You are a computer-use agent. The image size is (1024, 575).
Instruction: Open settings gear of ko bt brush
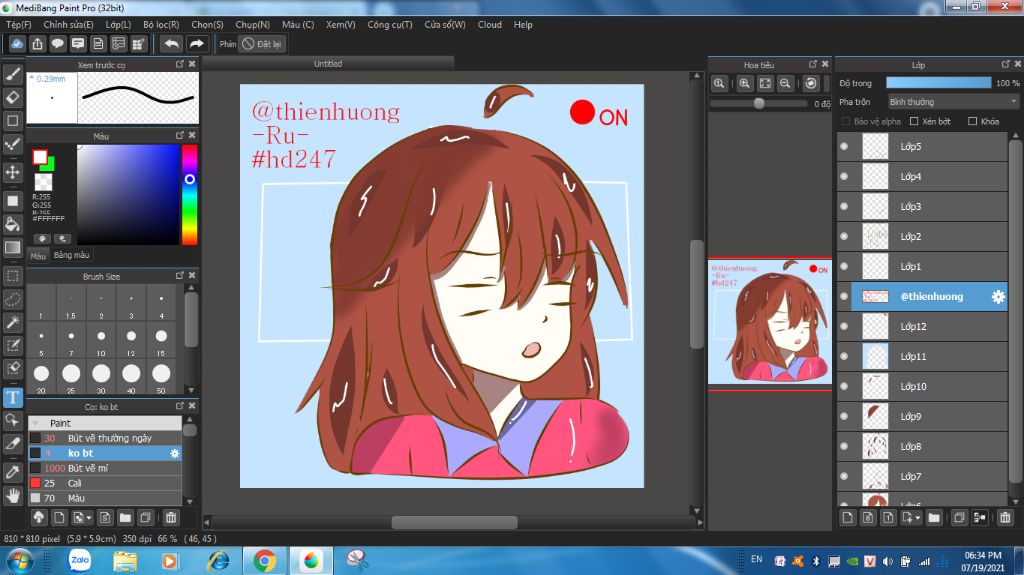click(x=174, y=453)
